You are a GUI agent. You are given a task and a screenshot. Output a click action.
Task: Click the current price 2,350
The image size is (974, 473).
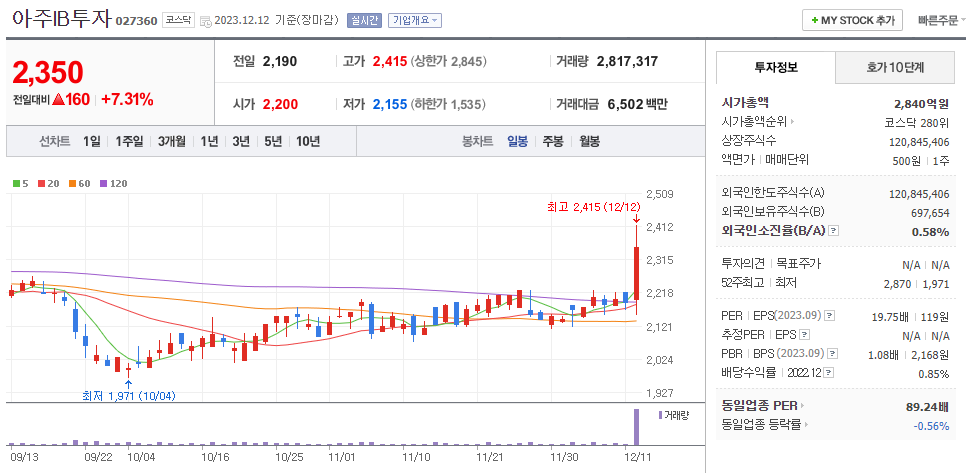pyautogui.click(x=48, y=73)
